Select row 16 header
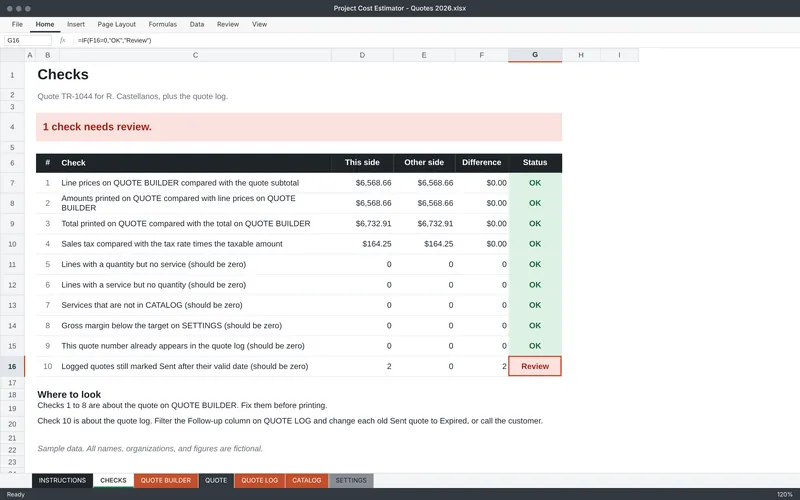800x500 pixels. pyautogui.click(x=12, y=366)
